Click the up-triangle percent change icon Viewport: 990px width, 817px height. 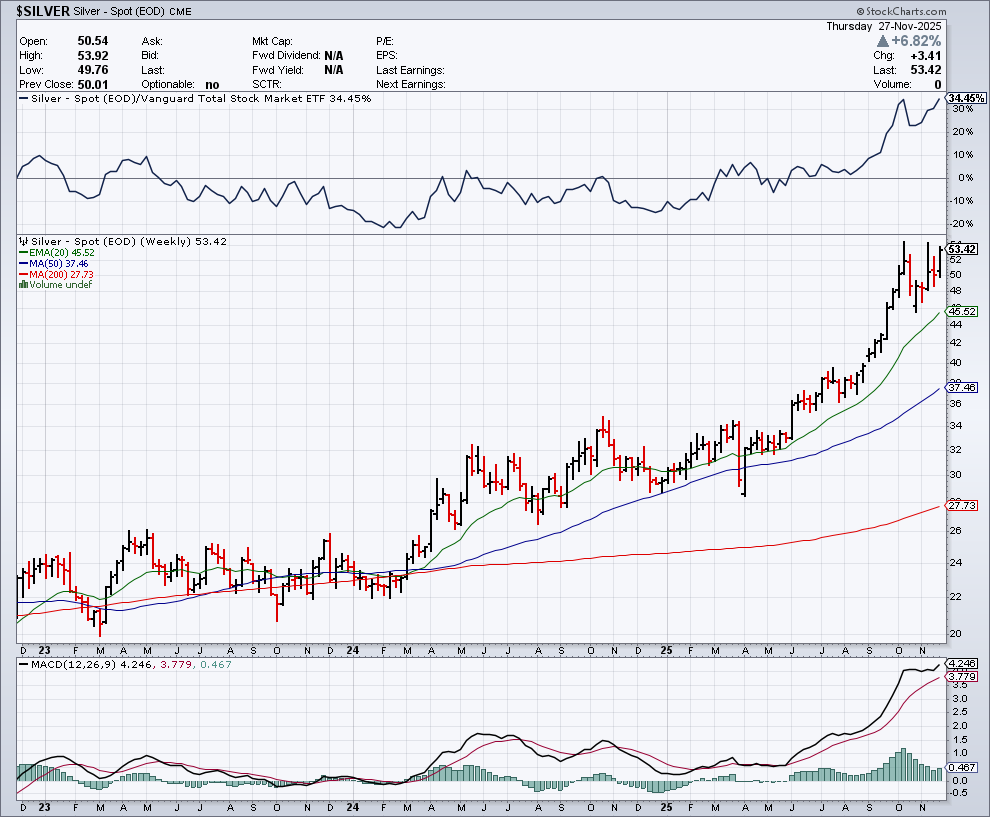[x=883, y=41]
